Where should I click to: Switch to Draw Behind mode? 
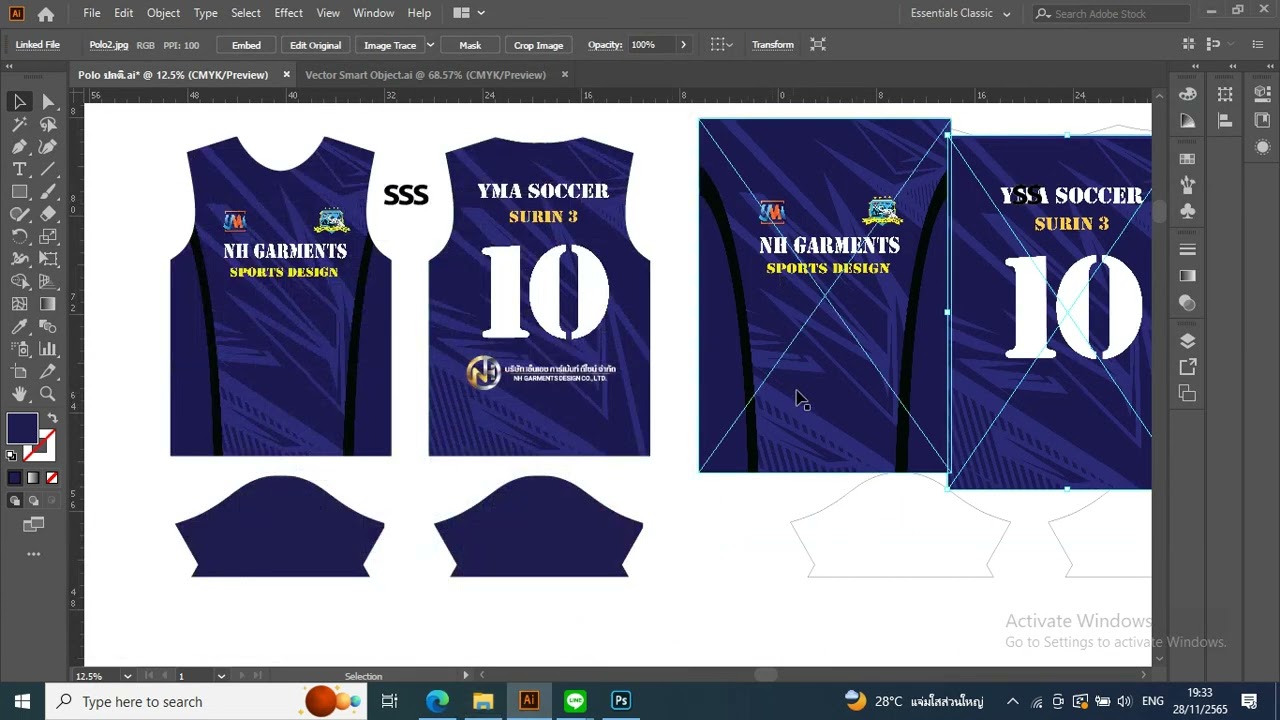(33, 501)
